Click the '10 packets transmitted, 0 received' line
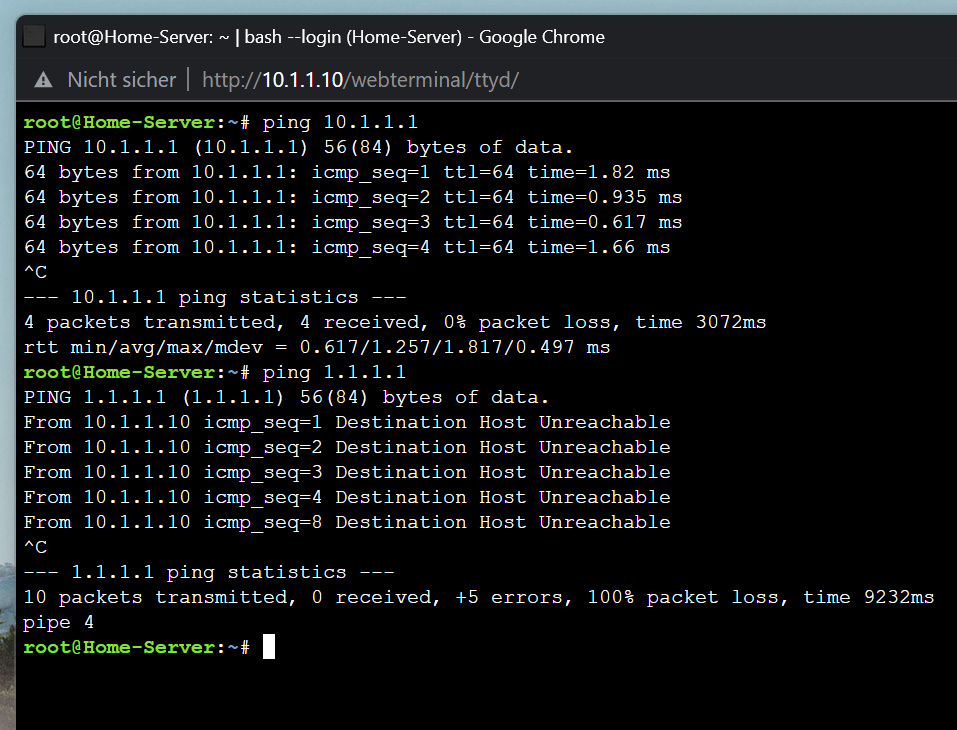This screenshot has width=957, height=730. [478, 598]
